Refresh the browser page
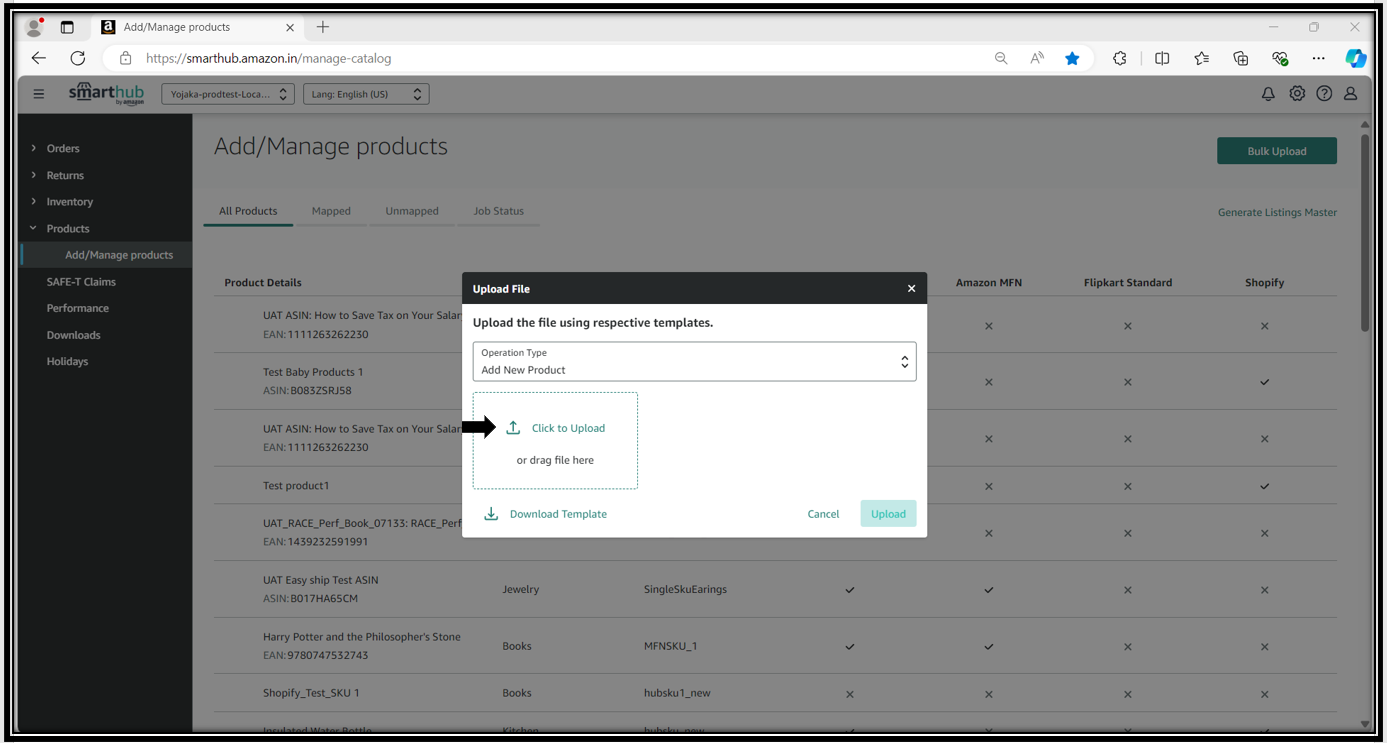 [x=78, y=58]
